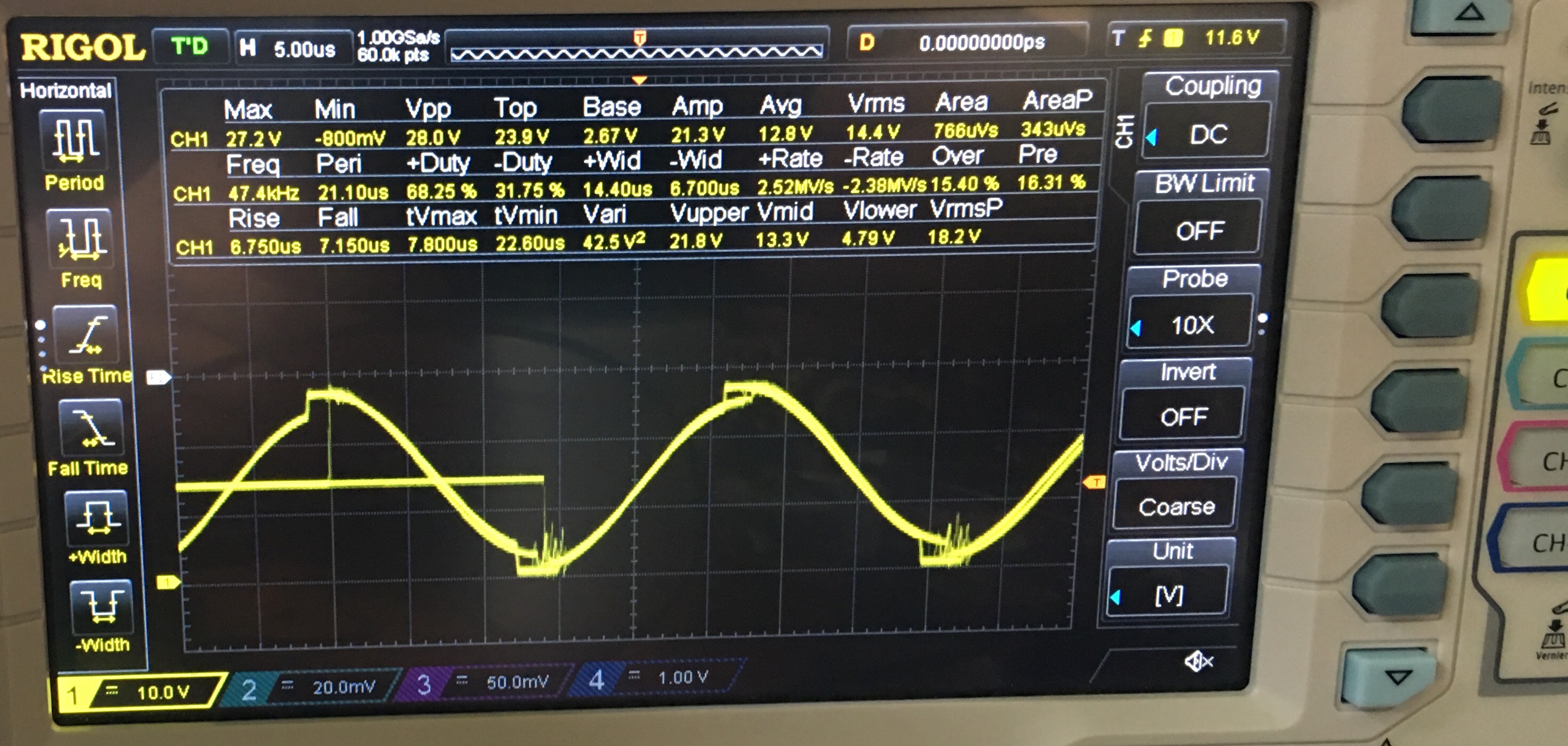Click the muted speaker sound icon
The height and width of the screenshot is (746, 1568).
pos(1198,661)
